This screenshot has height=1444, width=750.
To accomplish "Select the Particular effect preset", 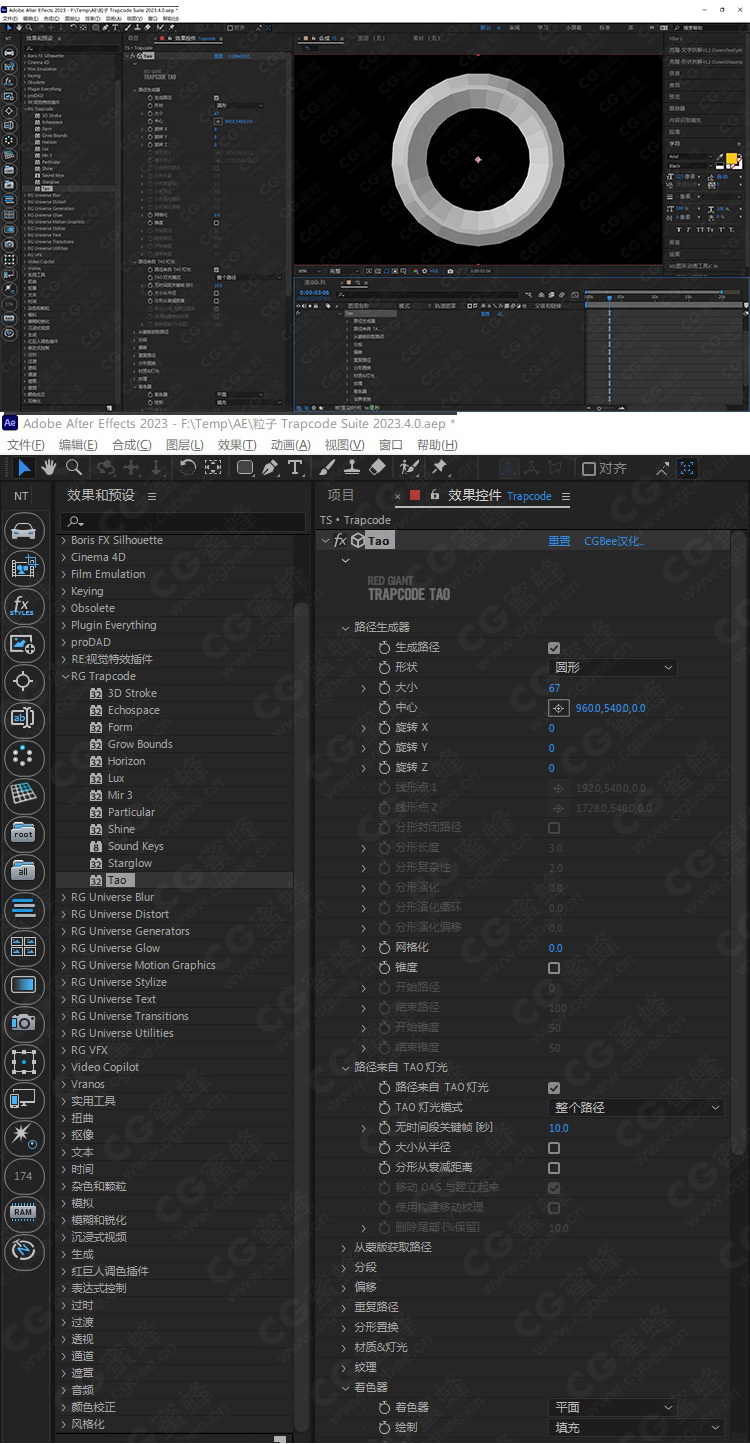I will [131, 812].
